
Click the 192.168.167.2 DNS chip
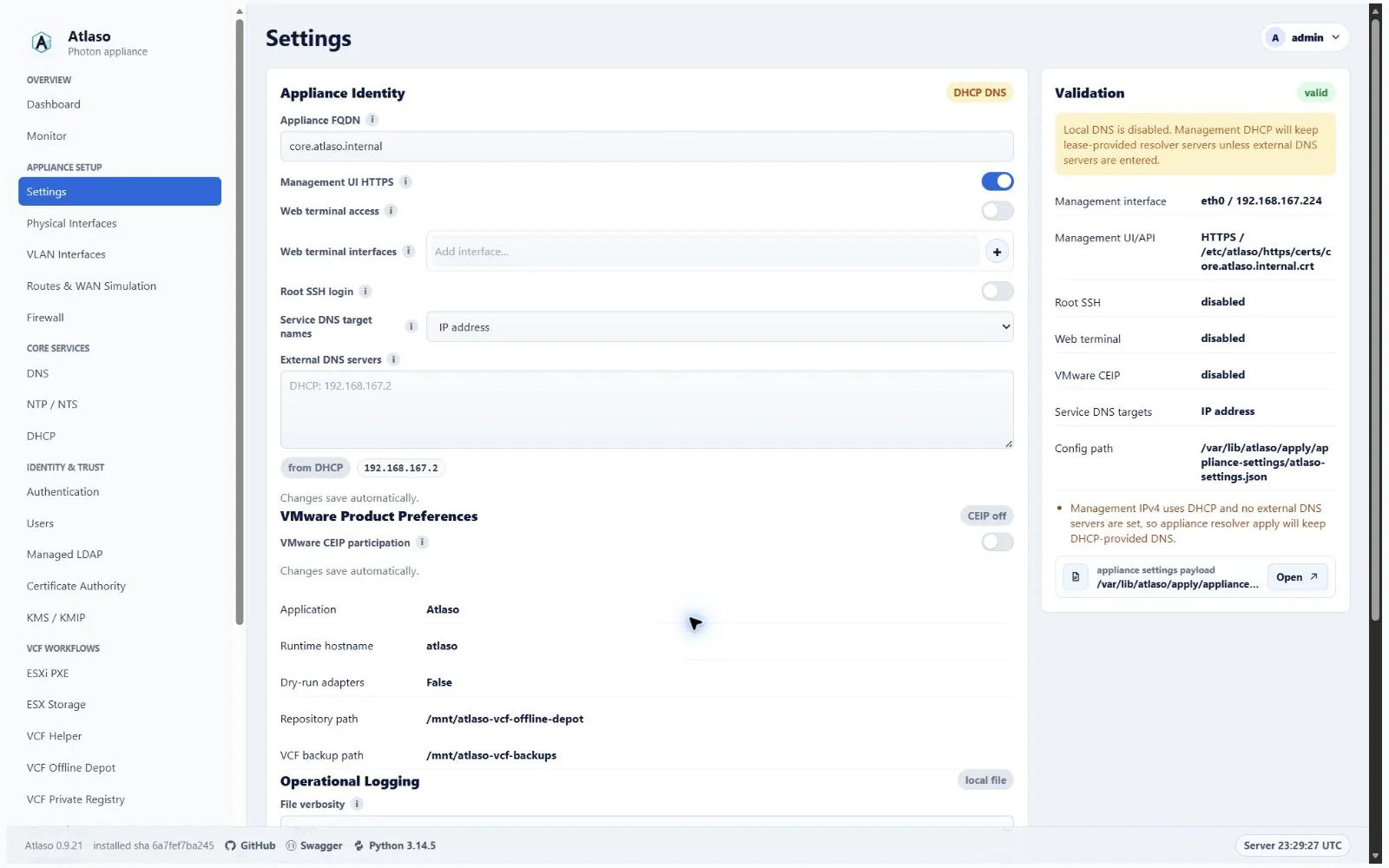(401, 468)
